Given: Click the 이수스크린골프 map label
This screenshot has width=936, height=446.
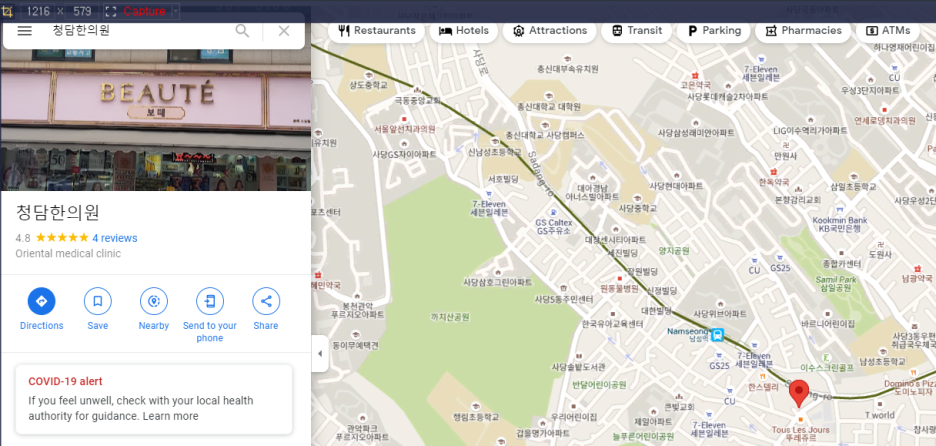Looking at the screenshot, I should (x=828, y=368).
